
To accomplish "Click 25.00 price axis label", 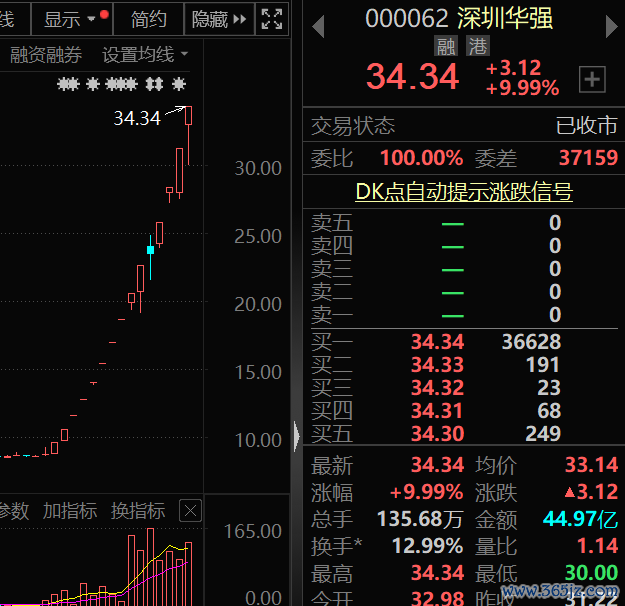I will [x=257, y=236].
